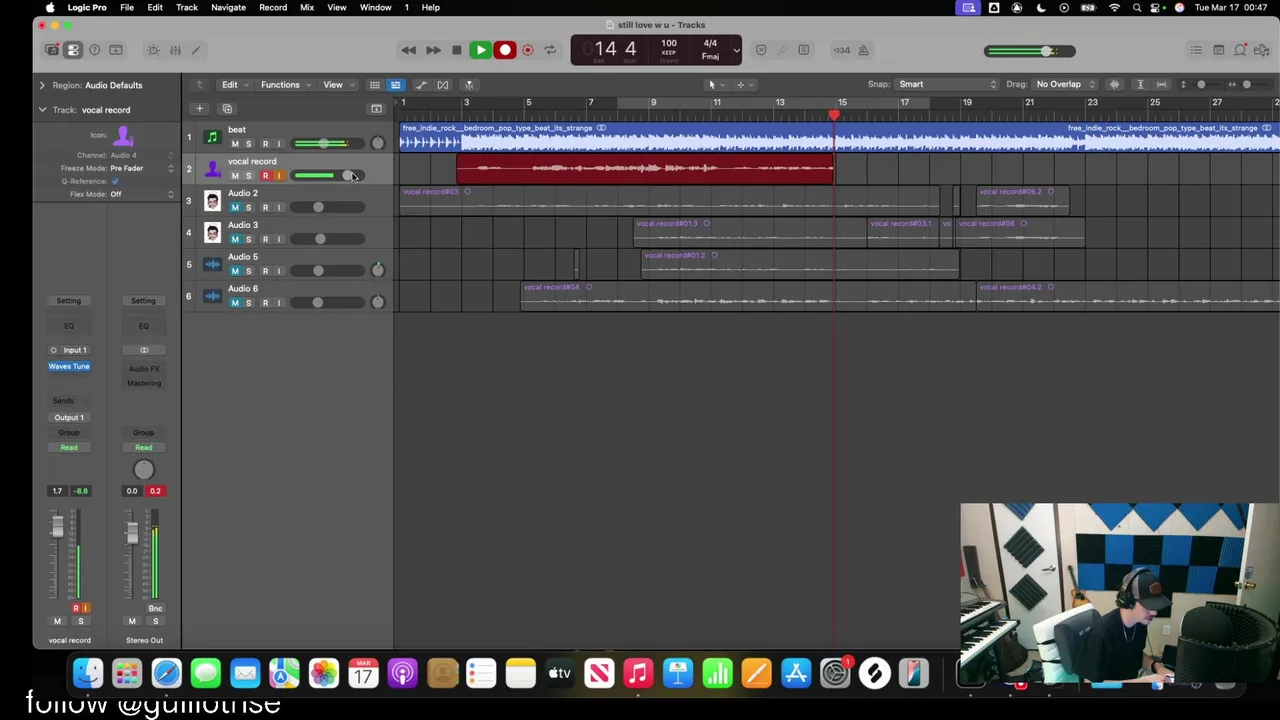Open the Snap Smart dropdown
This screenshot has width=1280, height=720.
[x=946, y=85]
